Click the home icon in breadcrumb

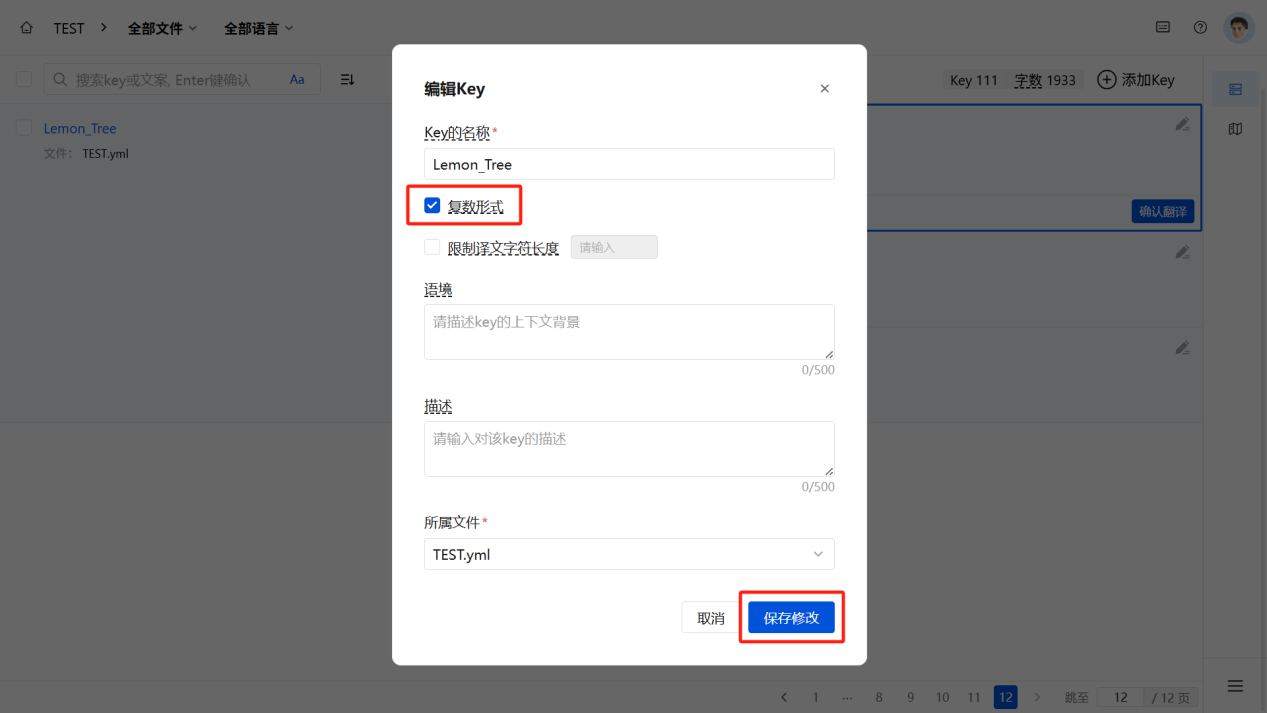27,28
